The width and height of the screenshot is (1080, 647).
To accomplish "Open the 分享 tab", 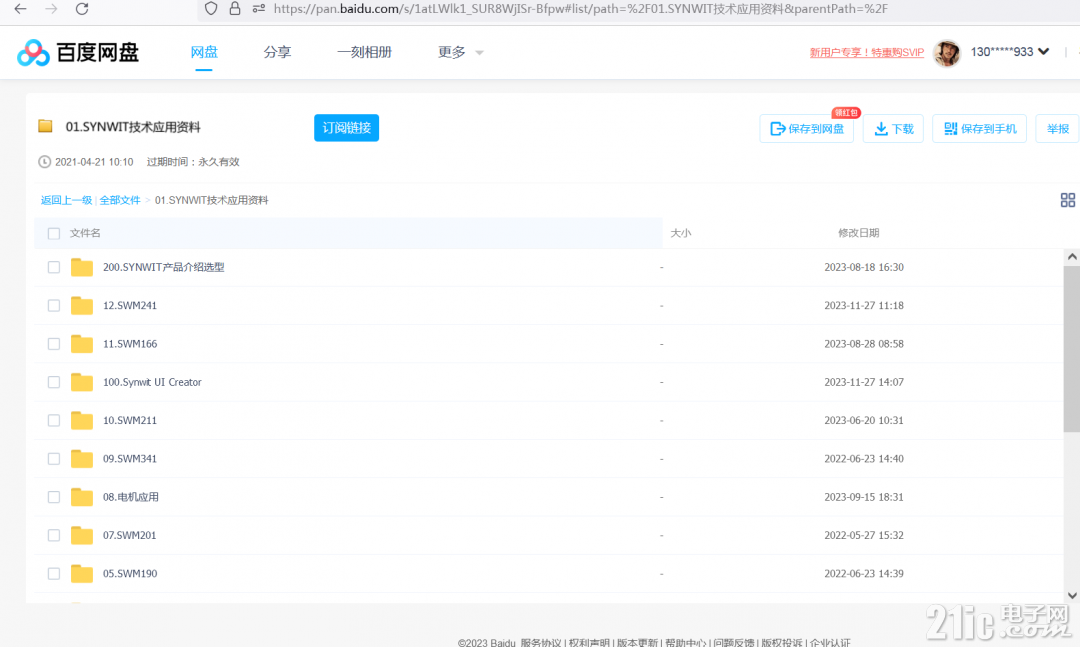I will [277, 52].
